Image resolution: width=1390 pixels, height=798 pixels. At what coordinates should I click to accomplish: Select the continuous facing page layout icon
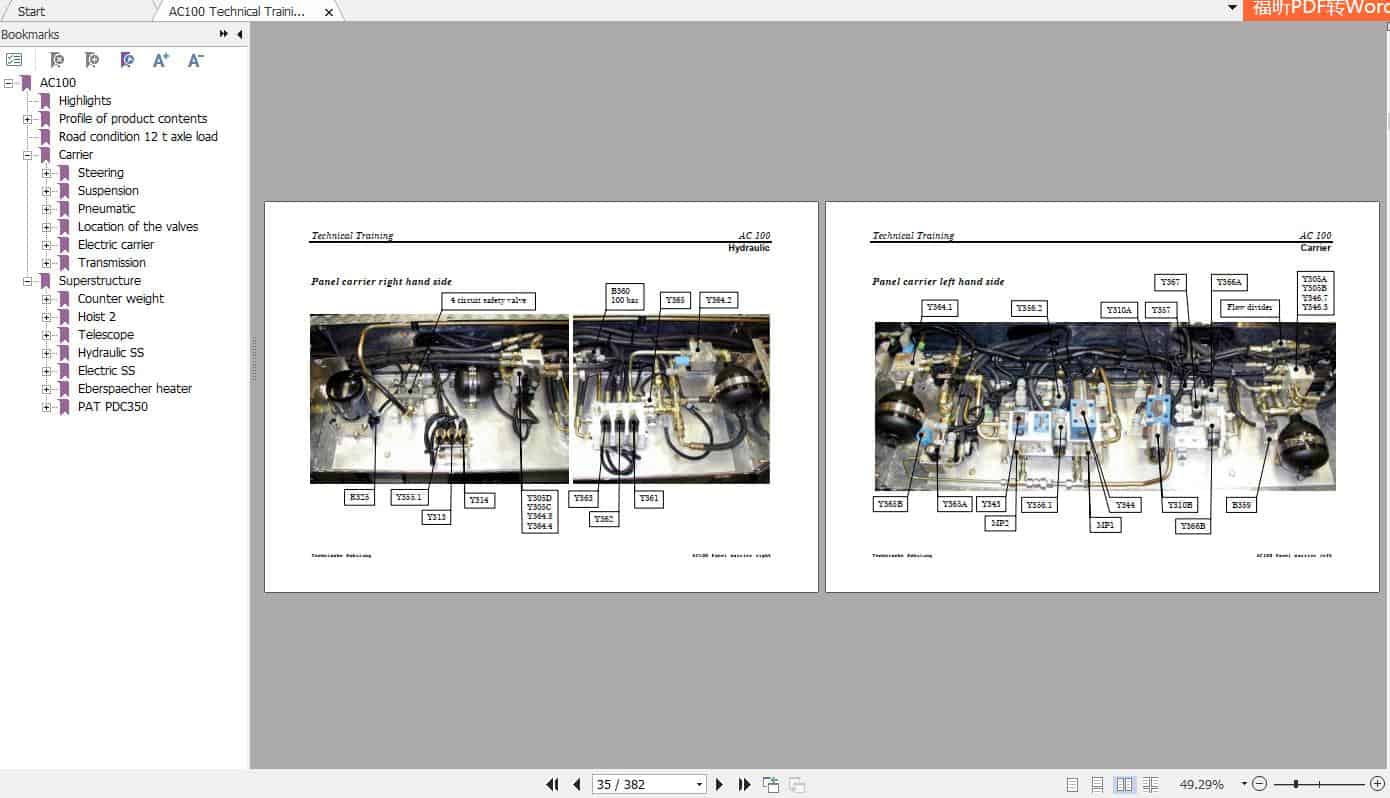pos(1151,784)
